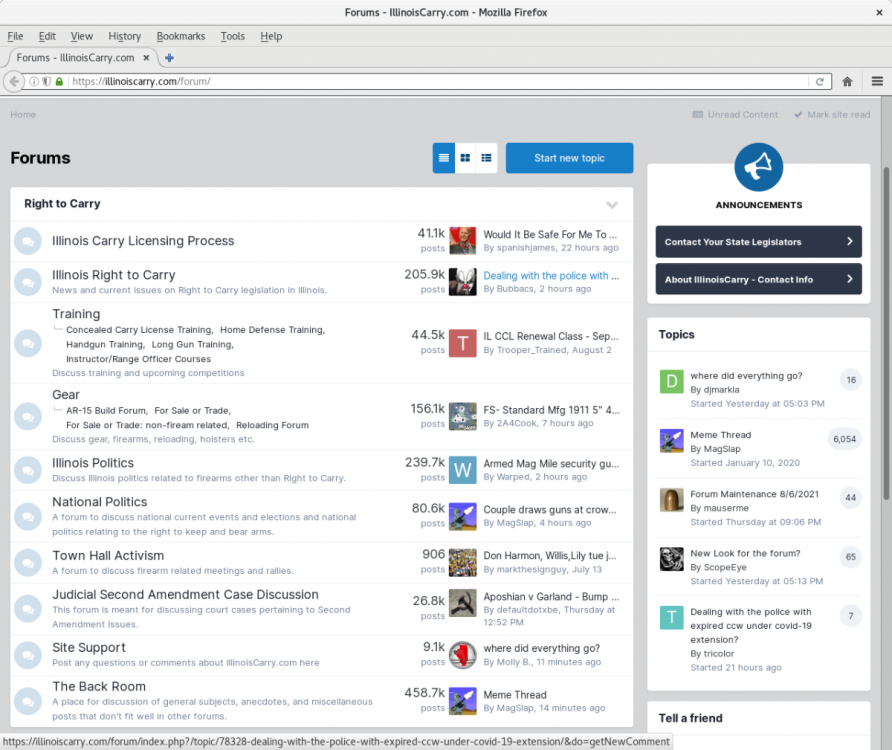Switch forums to fluid list view icon
Viewport: 892px width, 750px height.
(x=486, y=158)
